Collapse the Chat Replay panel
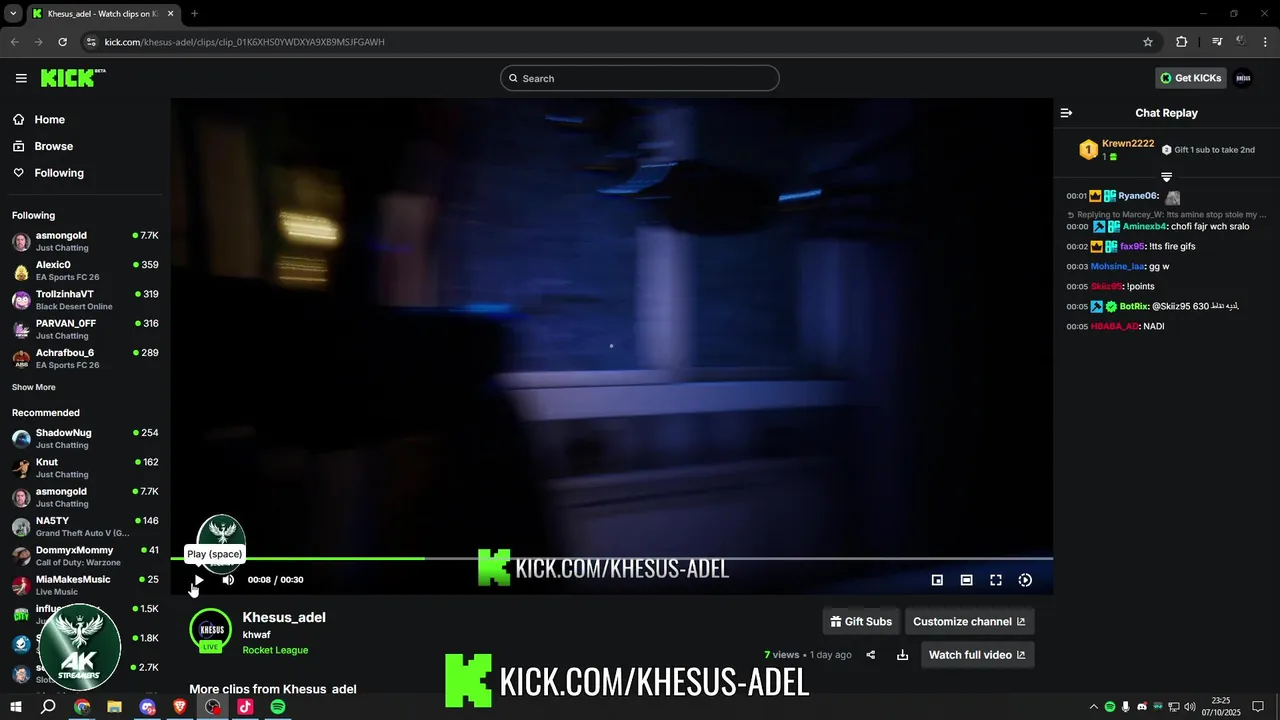This screenshot has width=1280, height=720. click(x=1066, y=113)
